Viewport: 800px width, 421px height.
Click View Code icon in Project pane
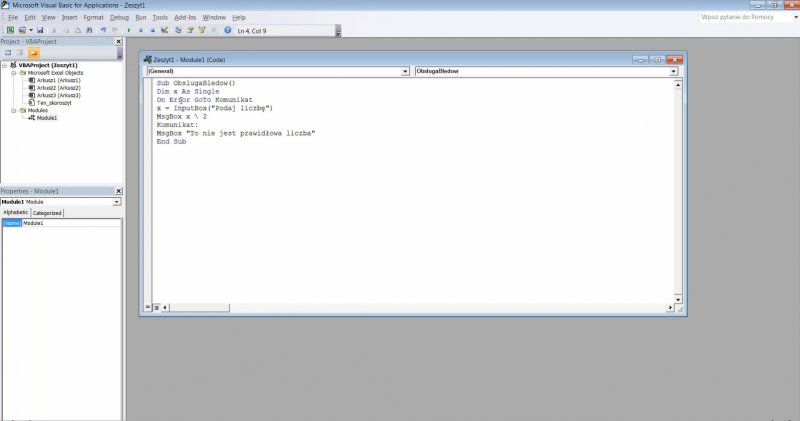[x=7, y=52]
